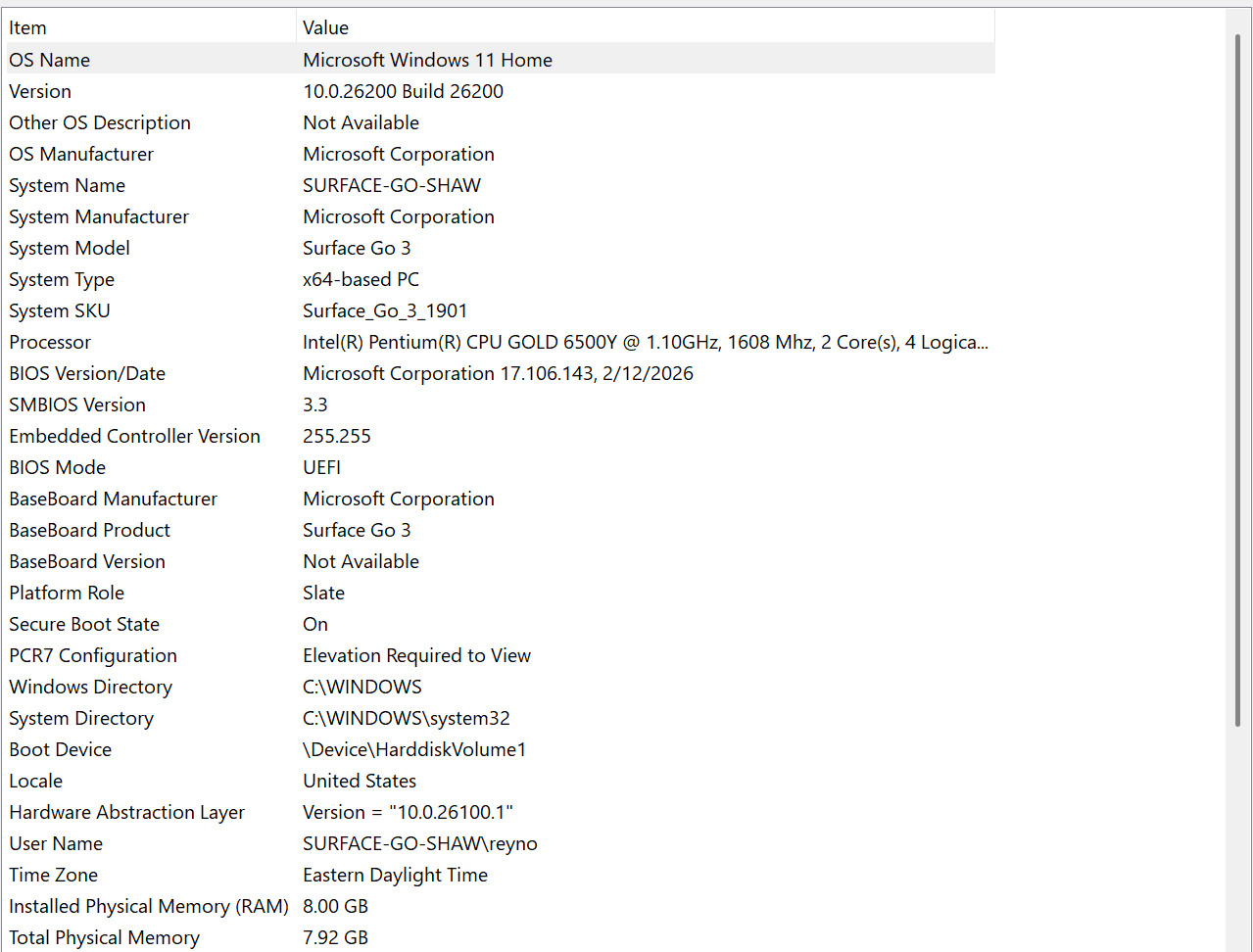Select the System Name row label

pos(67,185)
